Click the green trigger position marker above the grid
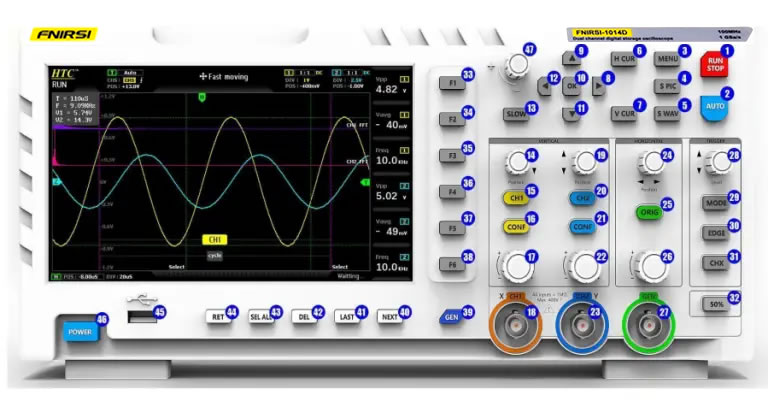Image resolution: width=768 pixels, height=401 pixels. tap(202, 97)
